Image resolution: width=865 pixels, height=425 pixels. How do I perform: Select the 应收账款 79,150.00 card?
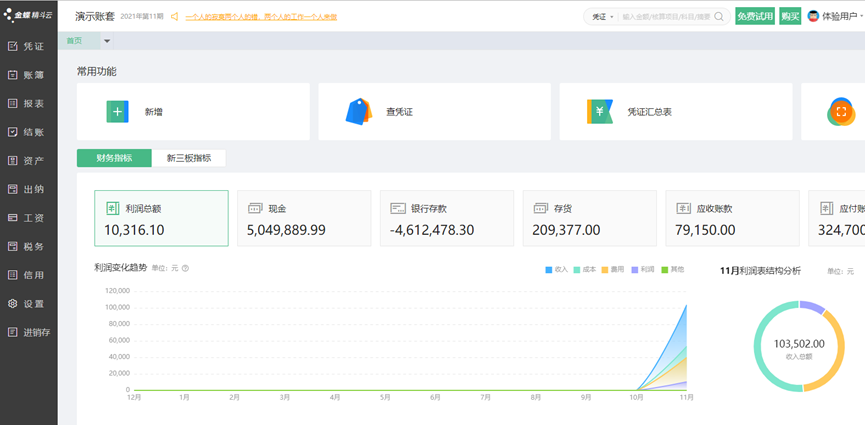pos(733,218)
